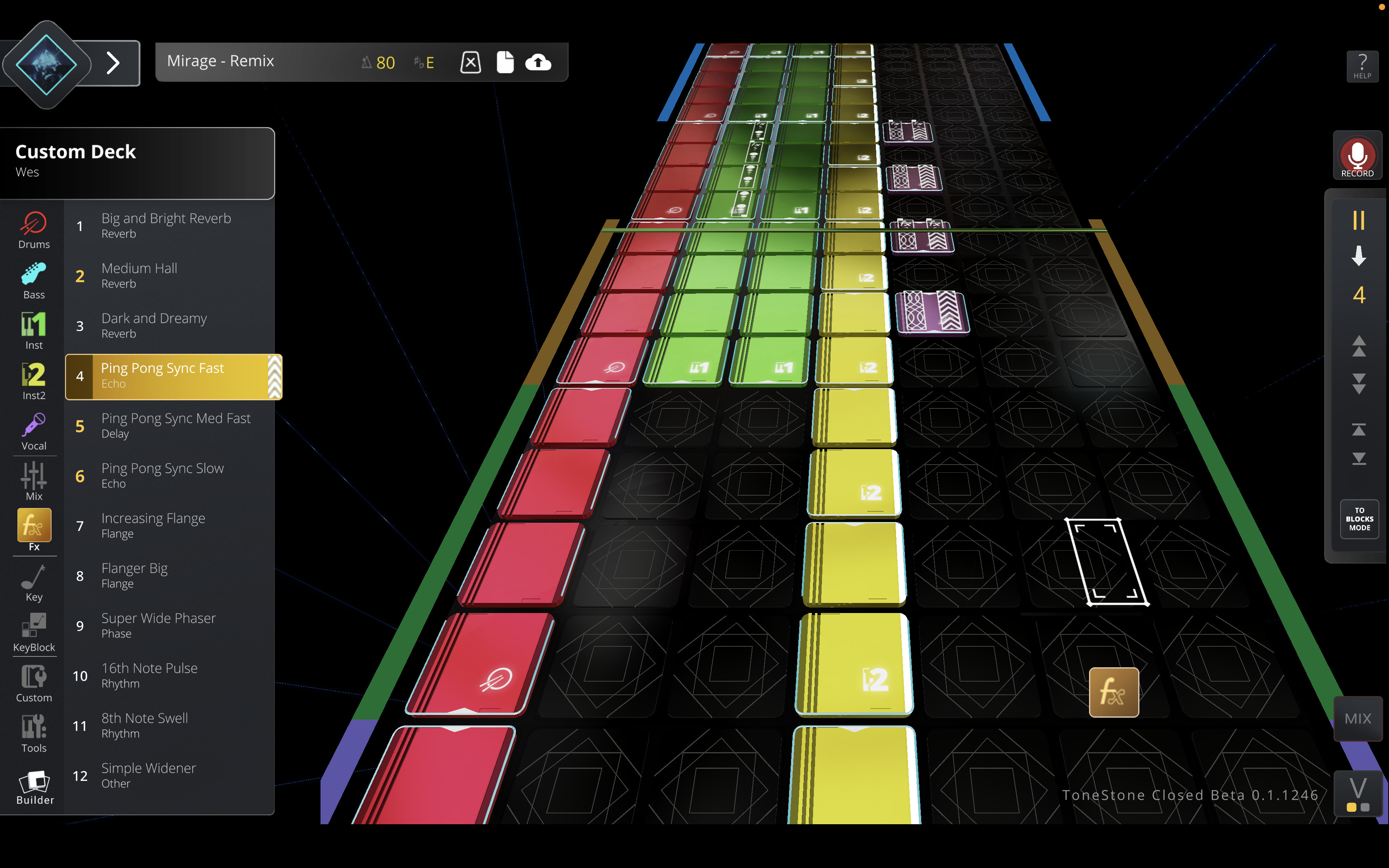Switch to Blocks Mode
The width and height of the screenshot is (1389, 868).
[1359, 518]
